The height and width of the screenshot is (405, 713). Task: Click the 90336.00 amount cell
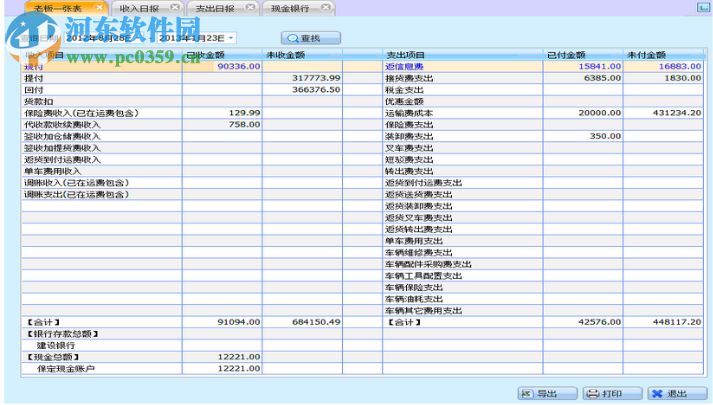[222, 66]
